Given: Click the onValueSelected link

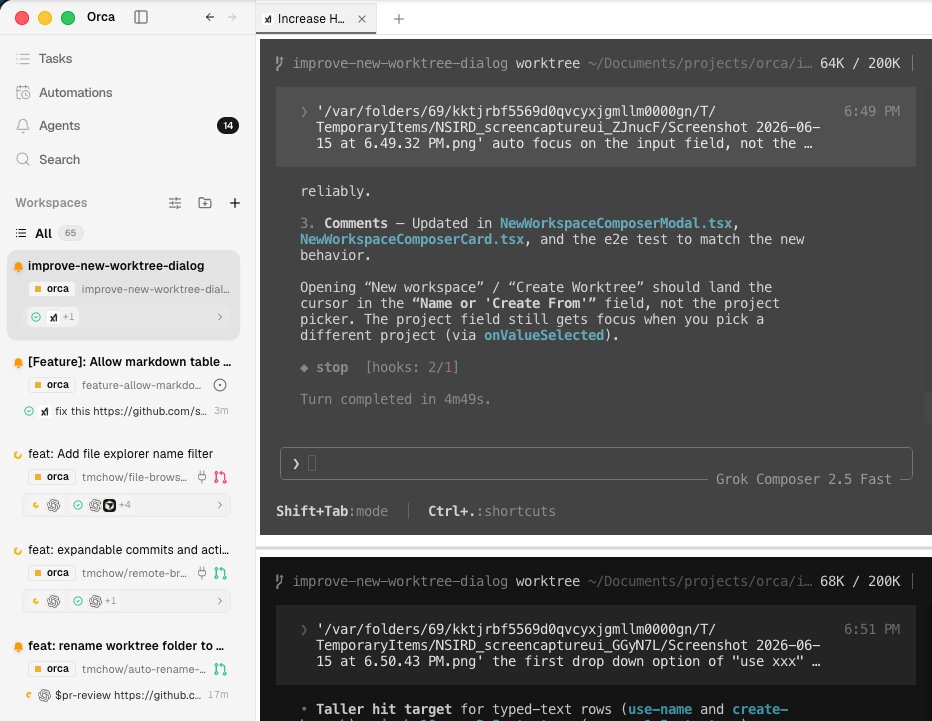Looking at the screenshot, I should pyautogui.click(x=544, y=335).
